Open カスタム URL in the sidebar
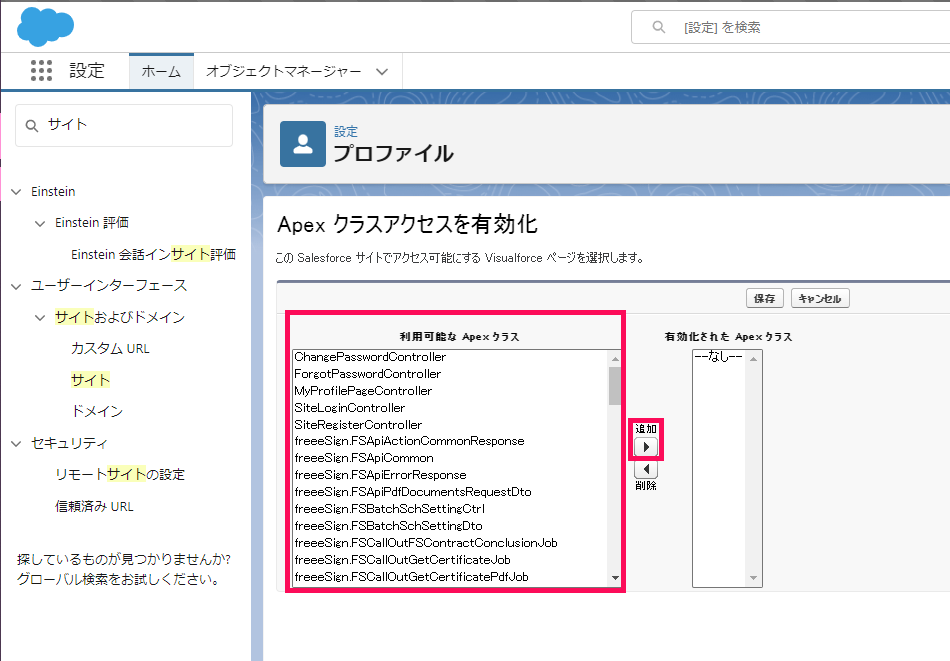This screenshot has height=661, width=950. pos(110,348)
